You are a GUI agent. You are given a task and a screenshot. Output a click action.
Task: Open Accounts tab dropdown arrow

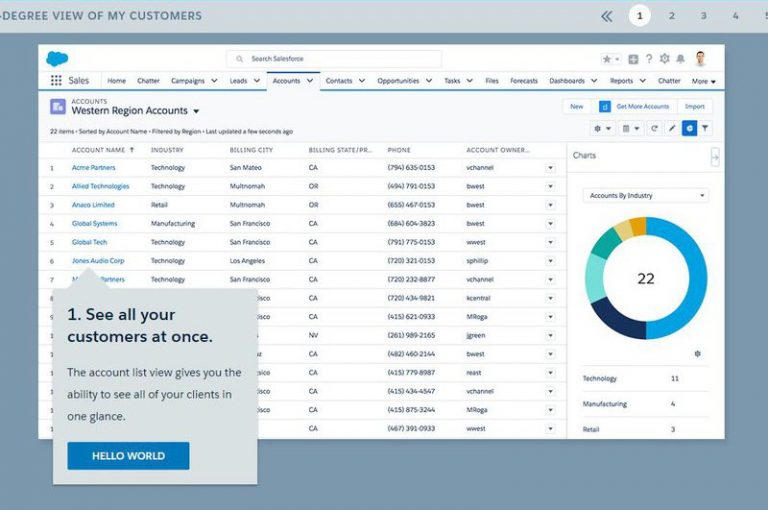pos(310,81)
